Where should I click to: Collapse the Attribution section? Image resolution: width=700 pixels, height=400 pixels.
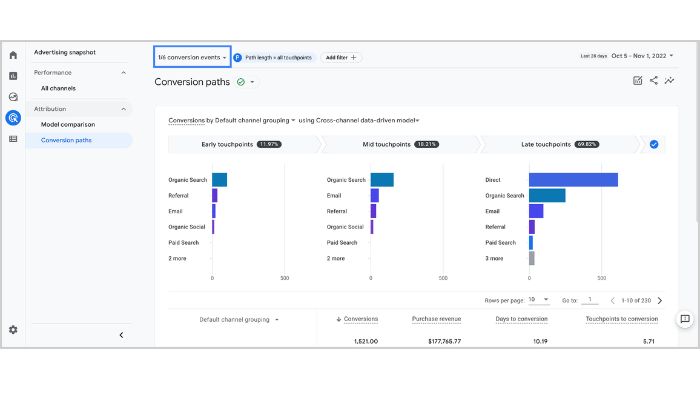[x=123, y=109]
